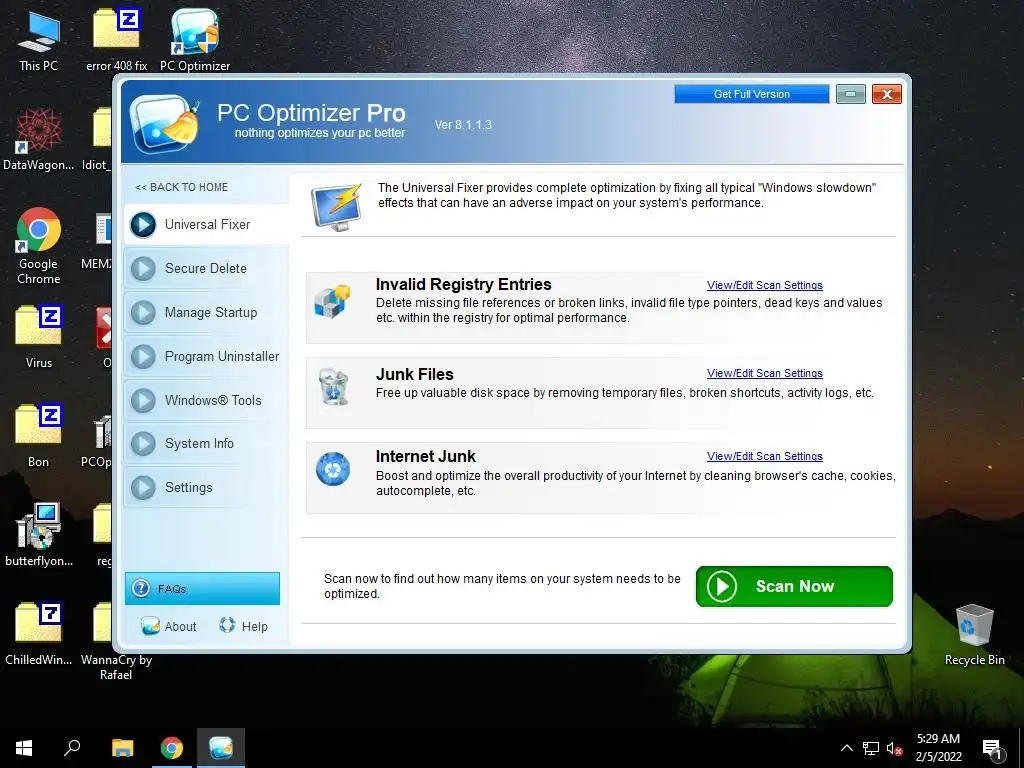Open the FAQs button in the sidebar
1024x768 pixels.
202,588
